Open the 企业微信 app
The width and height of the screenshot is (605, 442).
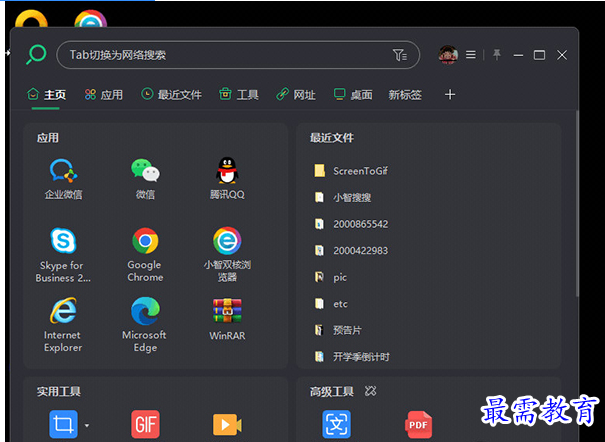(63, 179)
